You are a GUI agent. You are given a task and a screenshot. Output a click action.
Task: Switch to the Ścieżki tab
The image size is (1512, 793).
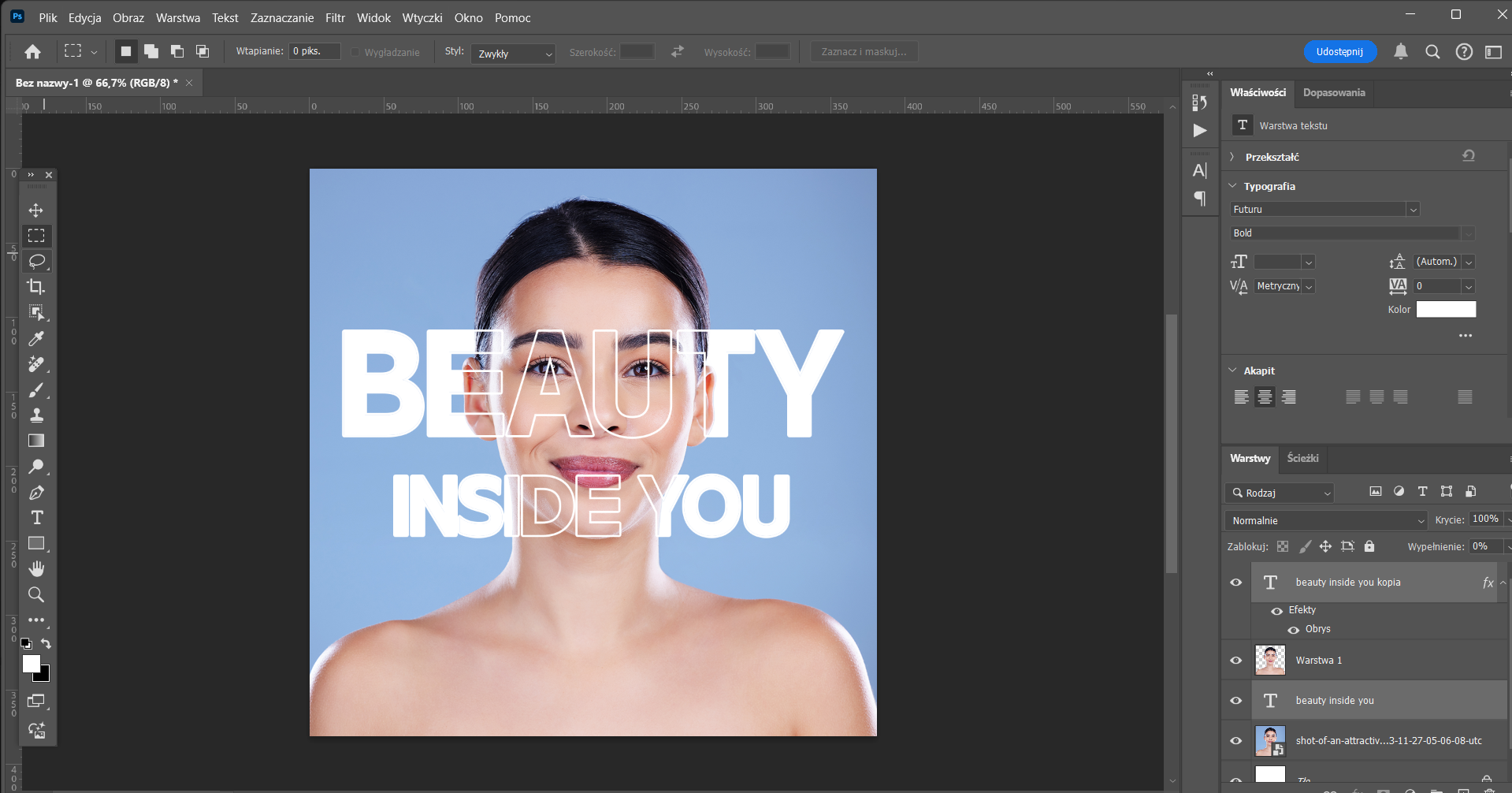click(x=1302, y=458)
